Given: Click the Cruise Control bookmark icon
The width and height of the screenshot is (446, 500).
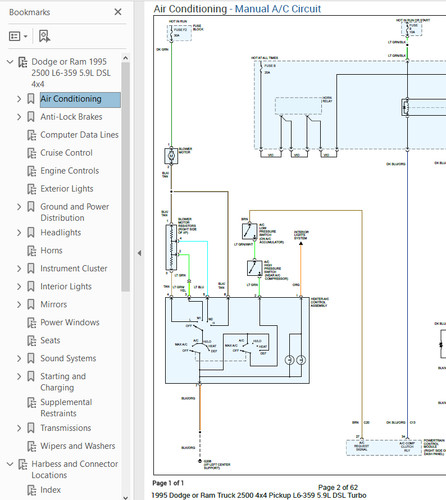Looking at the screenshot, I should coord(32,153).
